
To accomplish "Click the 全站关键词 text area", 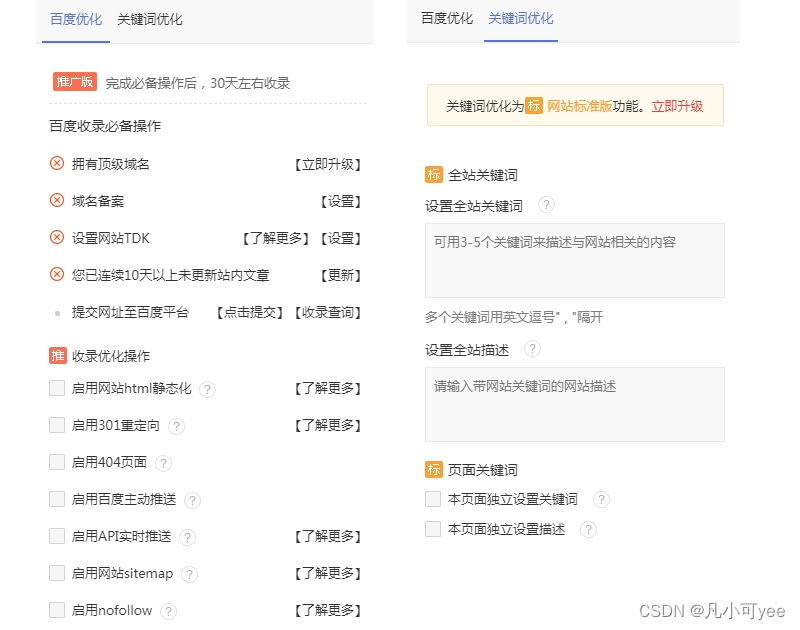I will (x=574, y=260).
